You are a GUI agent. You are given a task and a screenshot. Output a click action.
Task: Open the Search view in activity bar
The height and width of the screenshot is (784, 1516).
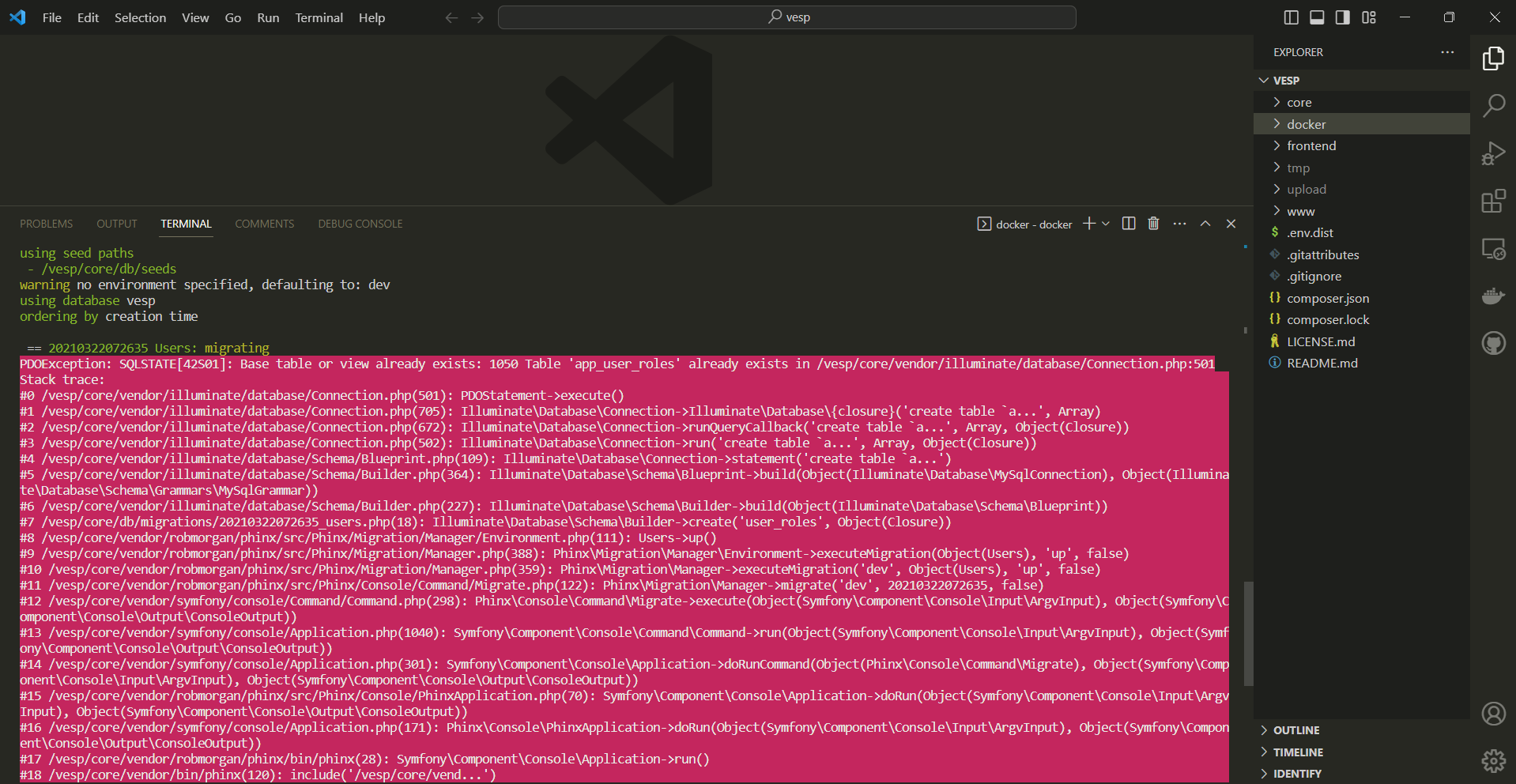click(x=1493, y=105)
